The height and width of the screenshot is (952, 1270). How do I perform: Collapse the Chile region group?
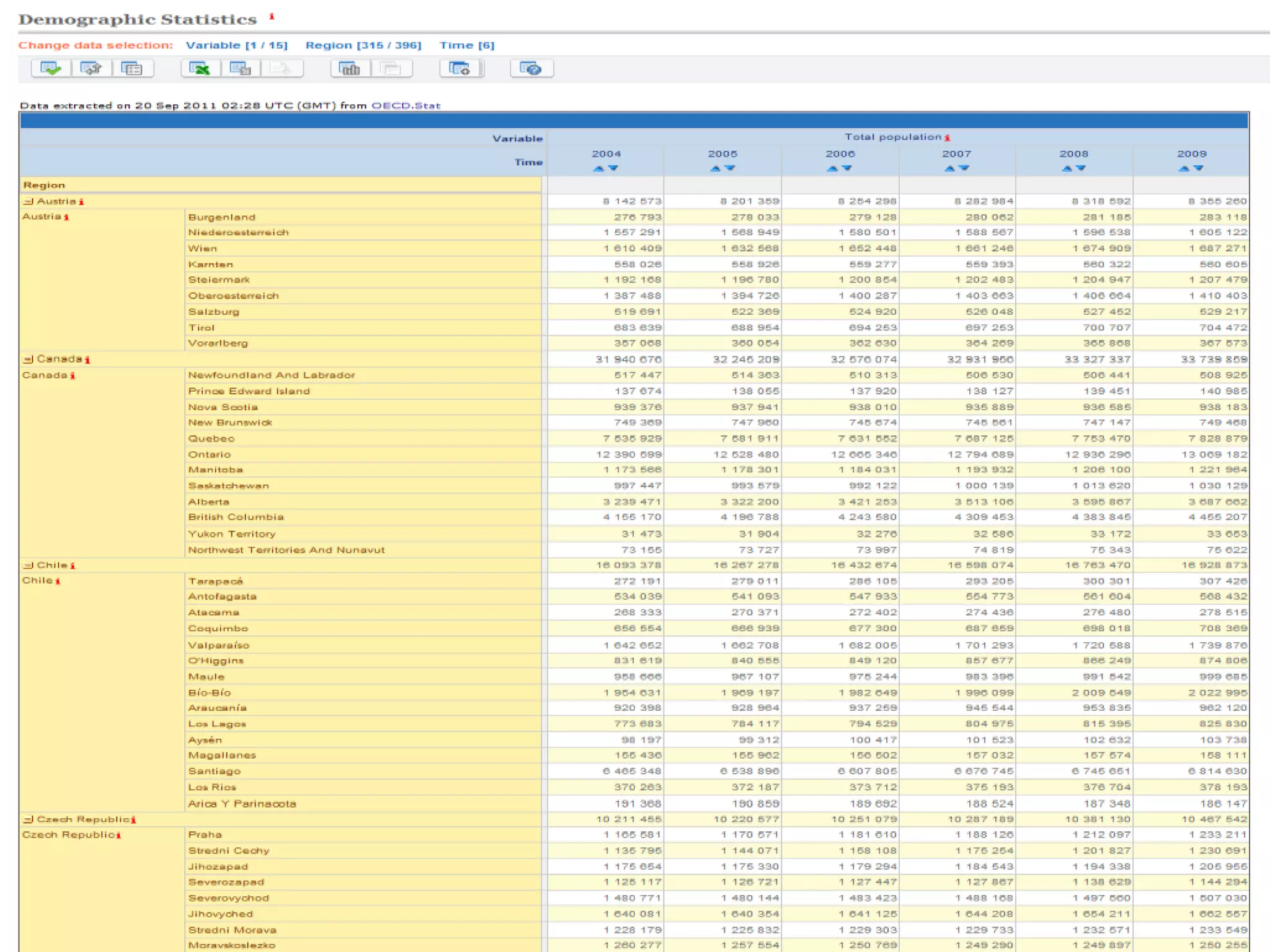click(x=28, y=565)
